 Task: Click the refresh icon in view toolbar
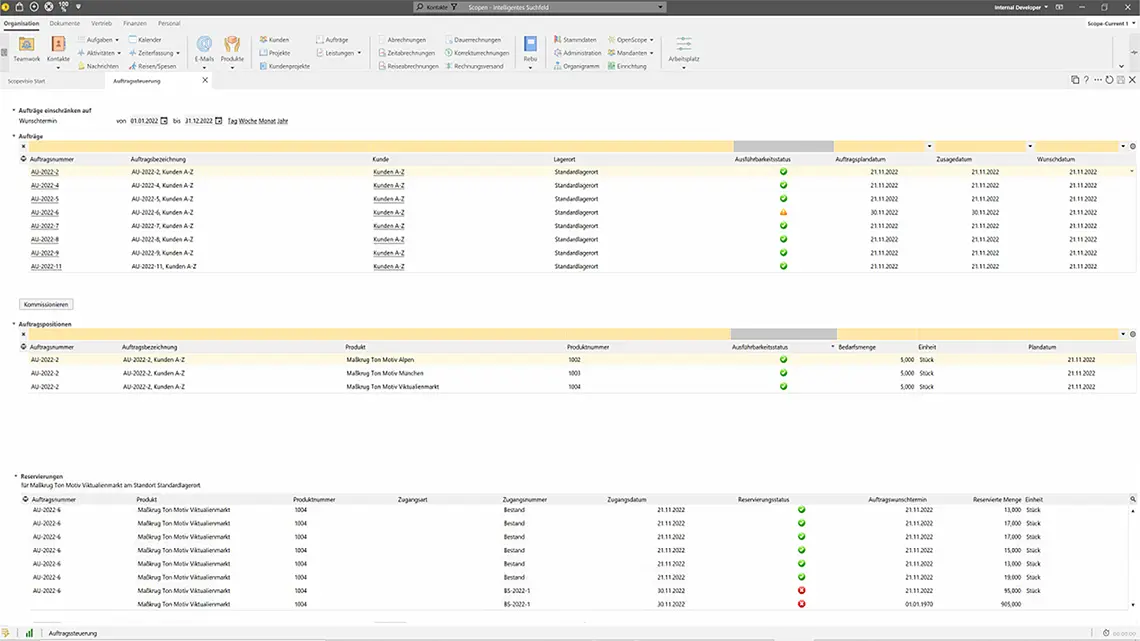(1109, 80)
